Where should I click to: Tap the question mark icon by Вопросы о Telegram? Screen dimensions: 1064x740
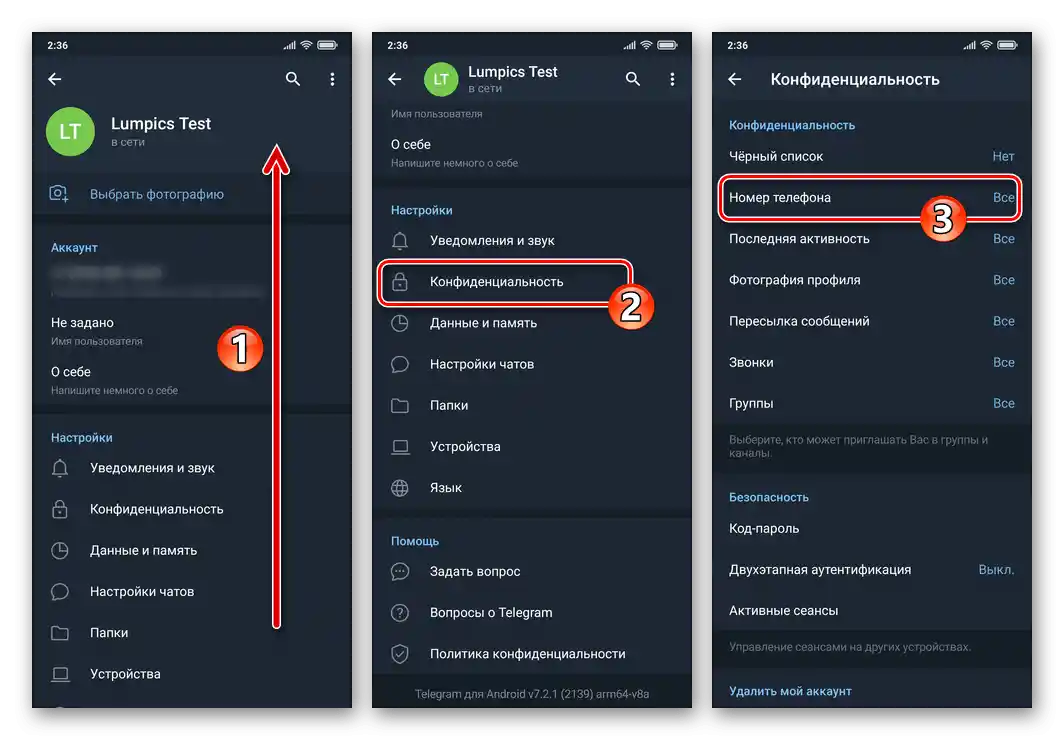coord(400,613)
